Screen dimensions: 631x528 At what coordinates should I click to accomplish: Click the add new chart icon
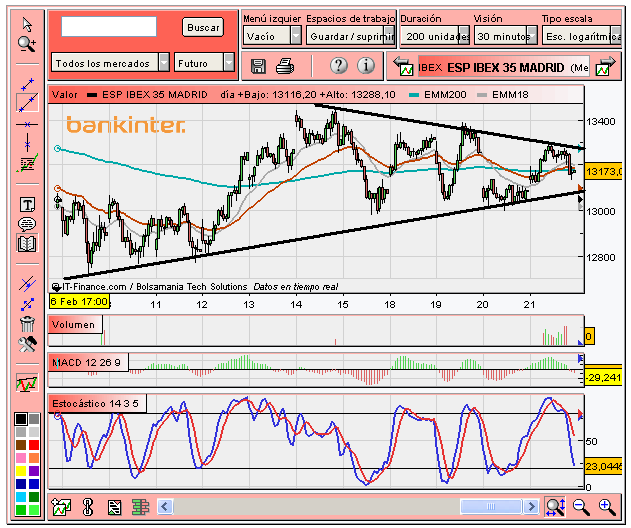tap(61, 506)
